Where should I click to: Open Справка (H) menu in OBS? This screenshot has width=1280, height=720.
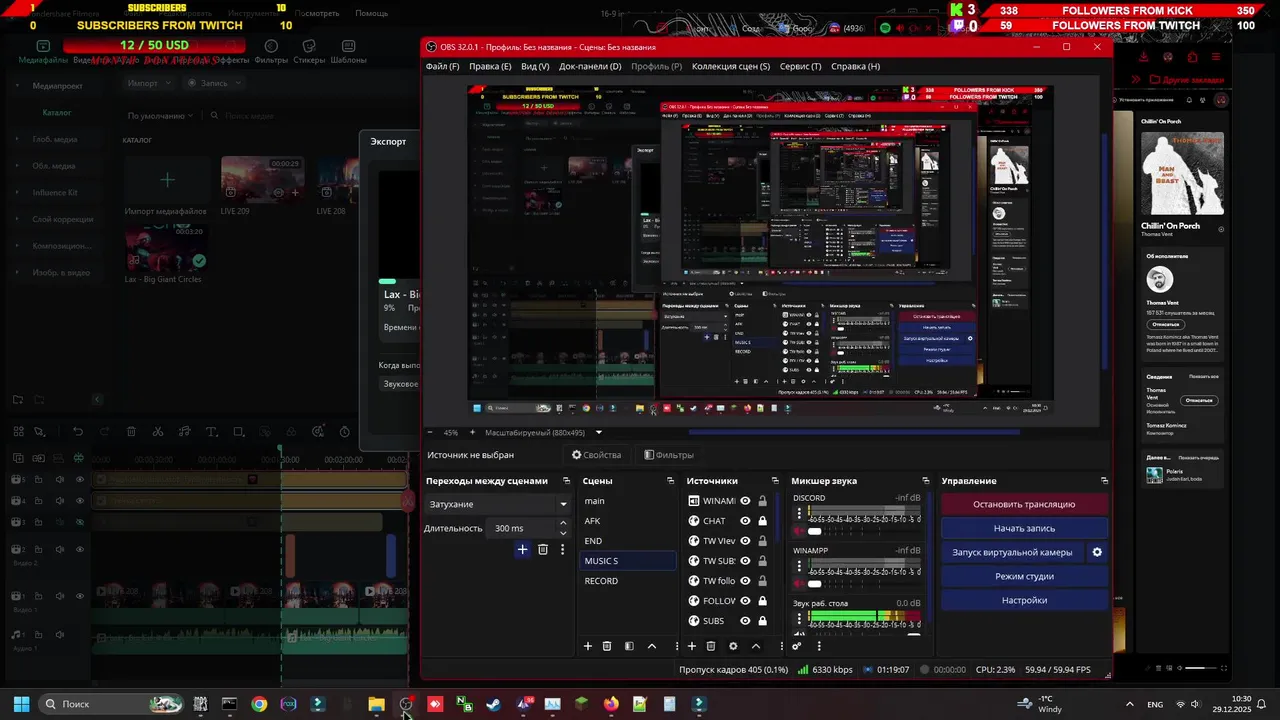point(856,66)
